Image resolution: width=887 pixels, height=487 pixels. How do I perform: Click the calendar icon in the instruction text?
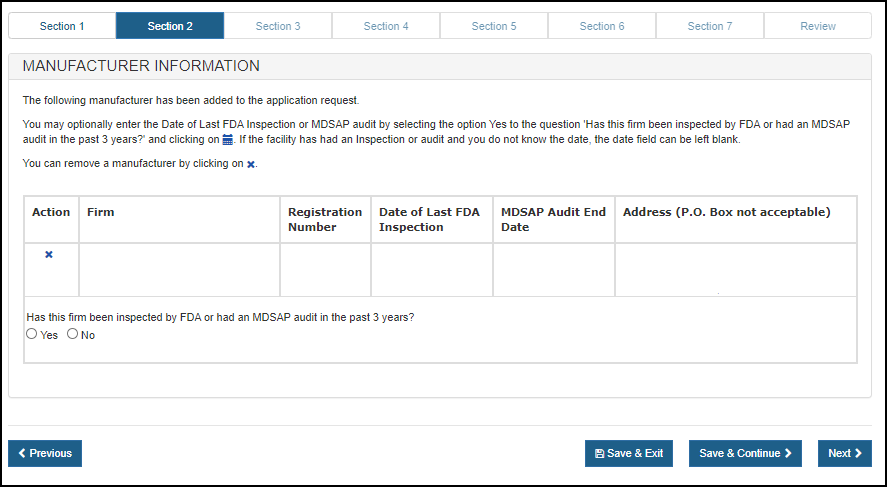point(227,140)
